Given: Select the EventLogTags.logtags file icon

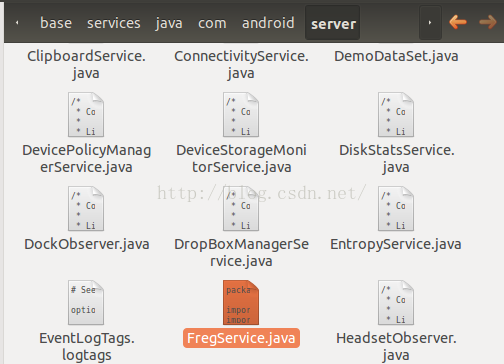Looking at the screenshot, I should [x=86, y=302].
